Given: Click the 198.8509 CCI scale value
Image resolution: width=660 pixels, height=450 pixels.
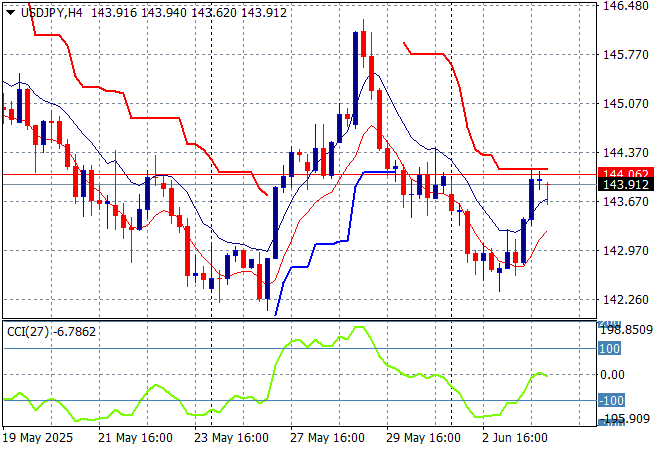Looking at the screenshot, I should coord(626,329).
